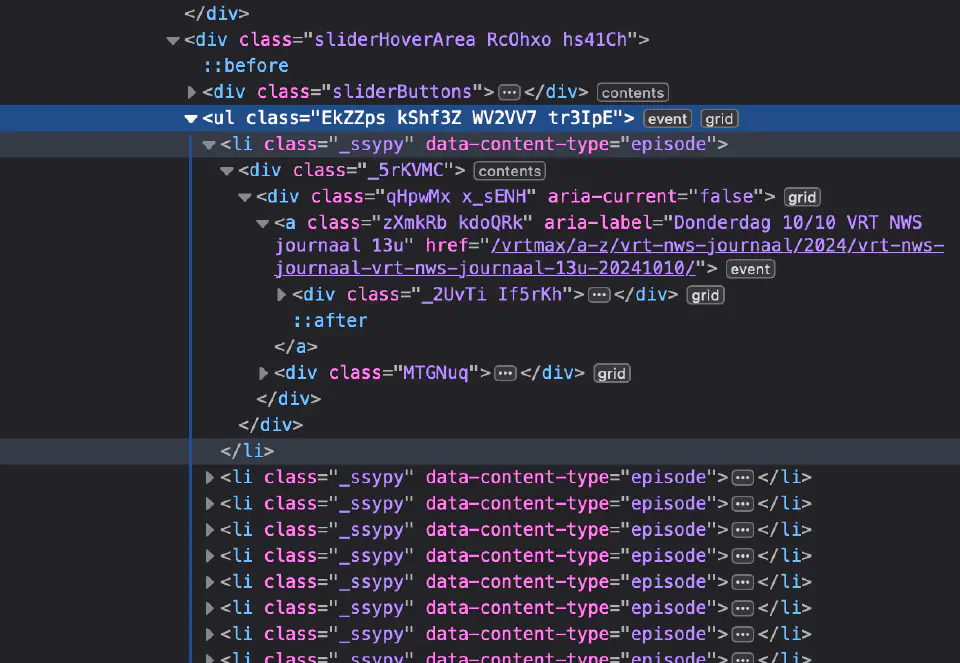This screenshot has width=960, height=663.
Task: Expand the _2UvTi If5rKh div node
Action: click(x=281, y=295)
